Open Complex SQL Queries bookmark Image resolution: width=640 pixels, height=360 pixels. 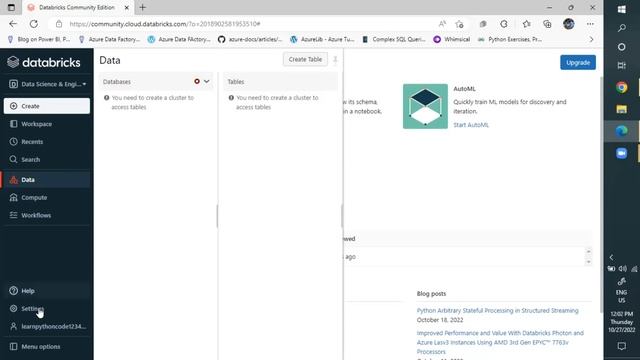(x=394, y=39)
